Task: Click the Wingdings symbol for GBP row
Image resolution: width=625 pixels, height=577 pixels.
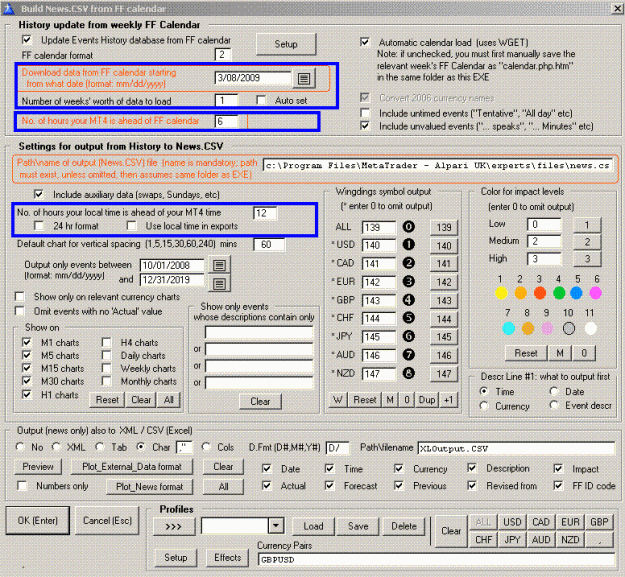Action: 409,300
